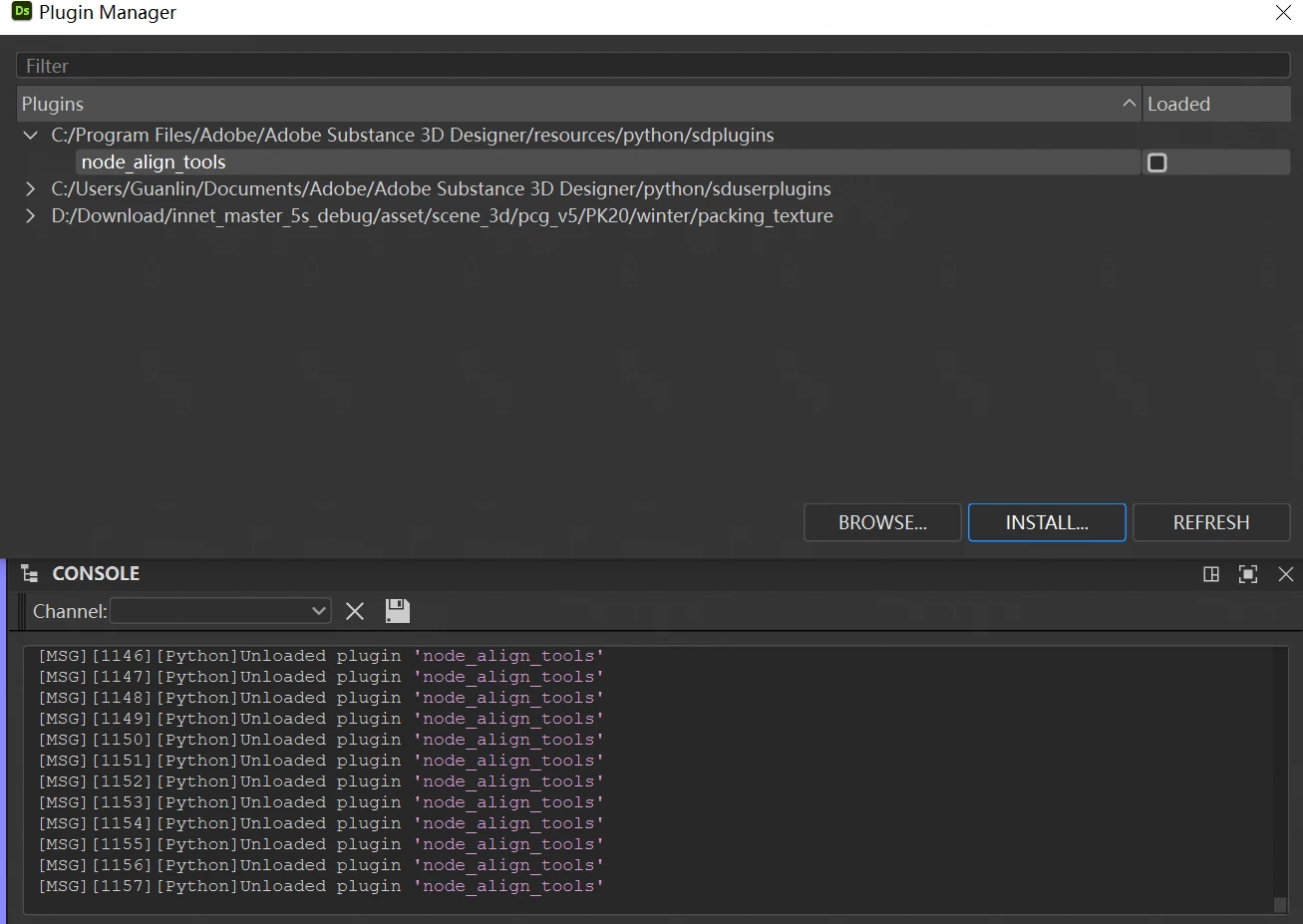Expand the sduserplugins folder entry

31,188
